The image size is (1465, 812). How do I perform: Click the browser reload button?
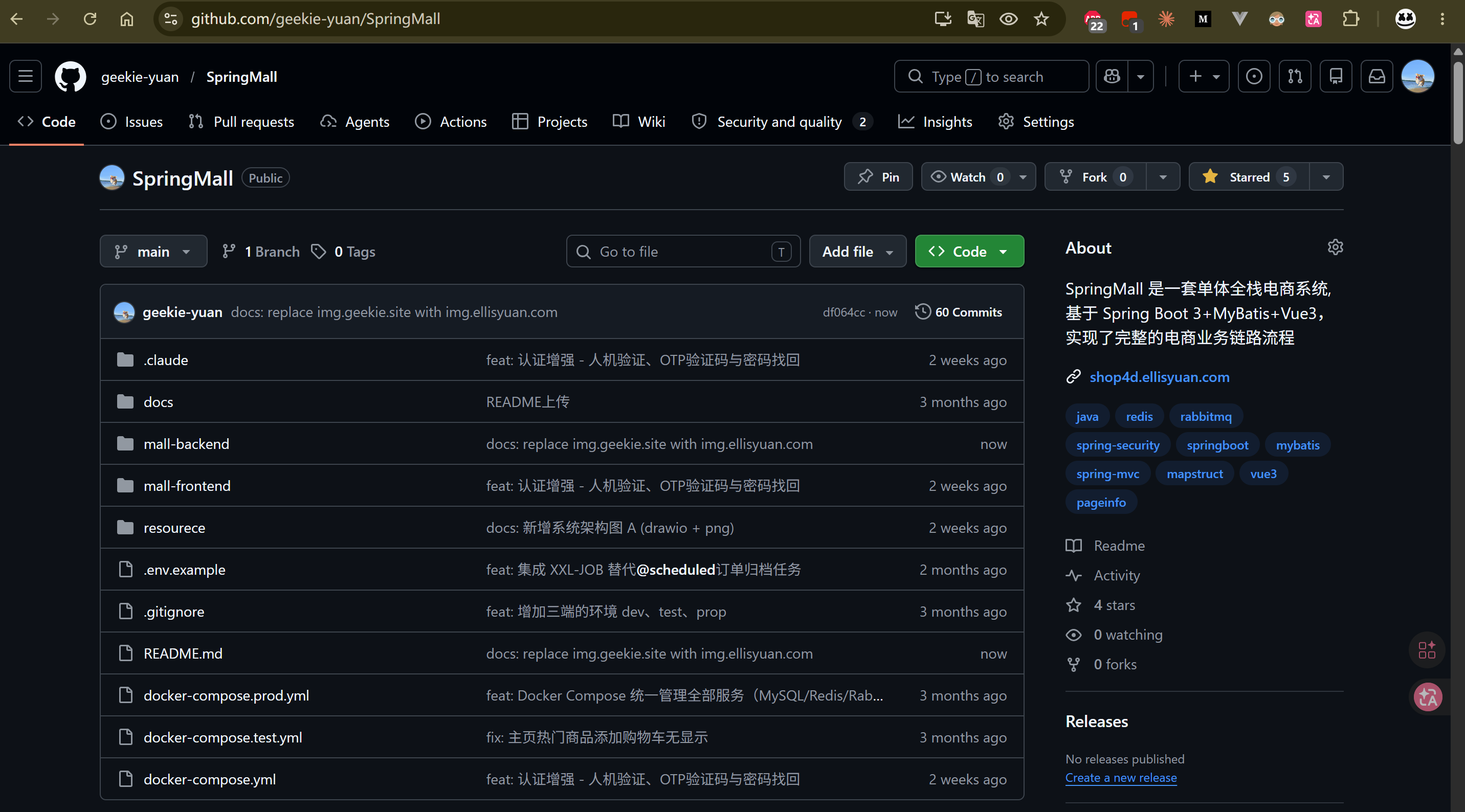[90, 19]
